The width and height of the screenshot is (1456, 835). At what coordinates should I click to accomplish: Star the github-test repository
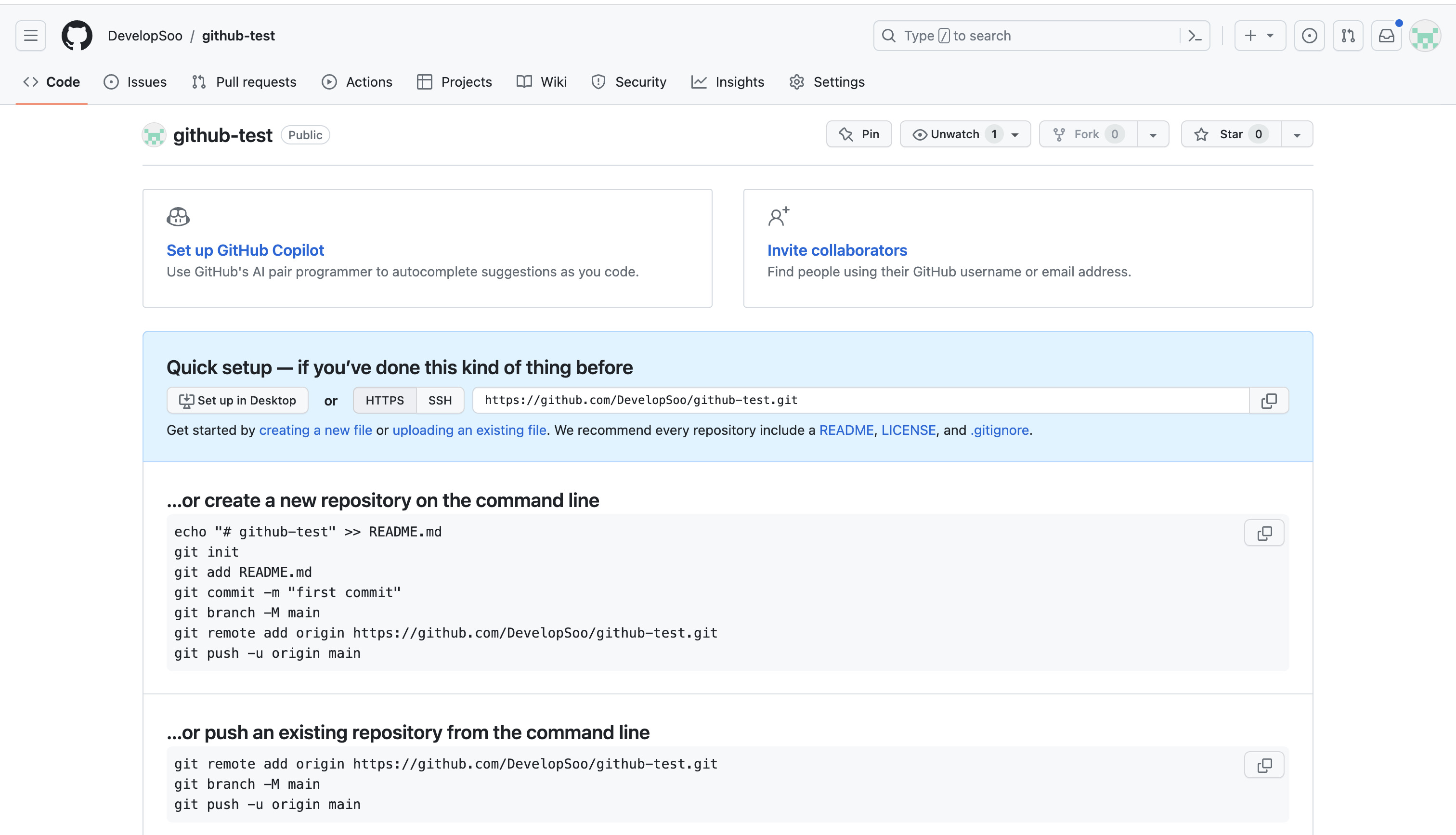point(1231,134)
